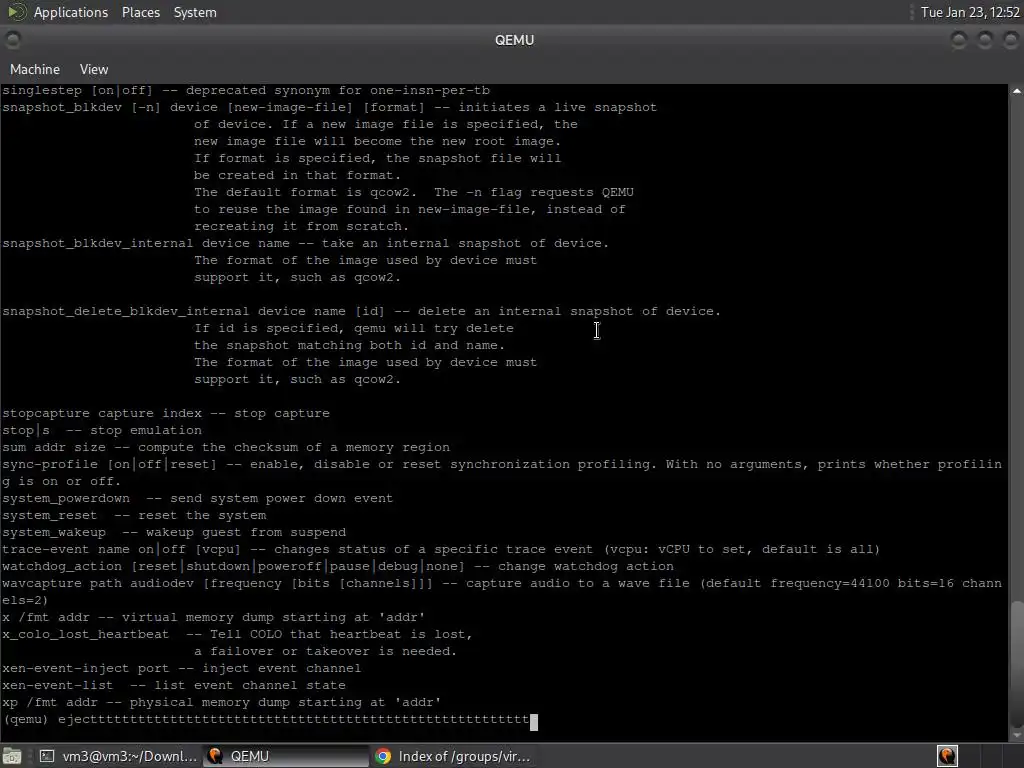1024x768 pixels.
Task: Click the 'trace-event name on|off' line
Action: (441, 549)
